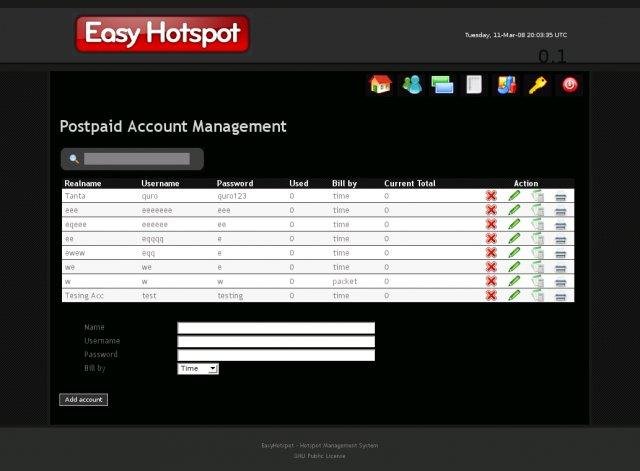Open the users icon in top toolbar
This screenshot has width=640, height=471.
pyautogui.click(x=411, y=85)
